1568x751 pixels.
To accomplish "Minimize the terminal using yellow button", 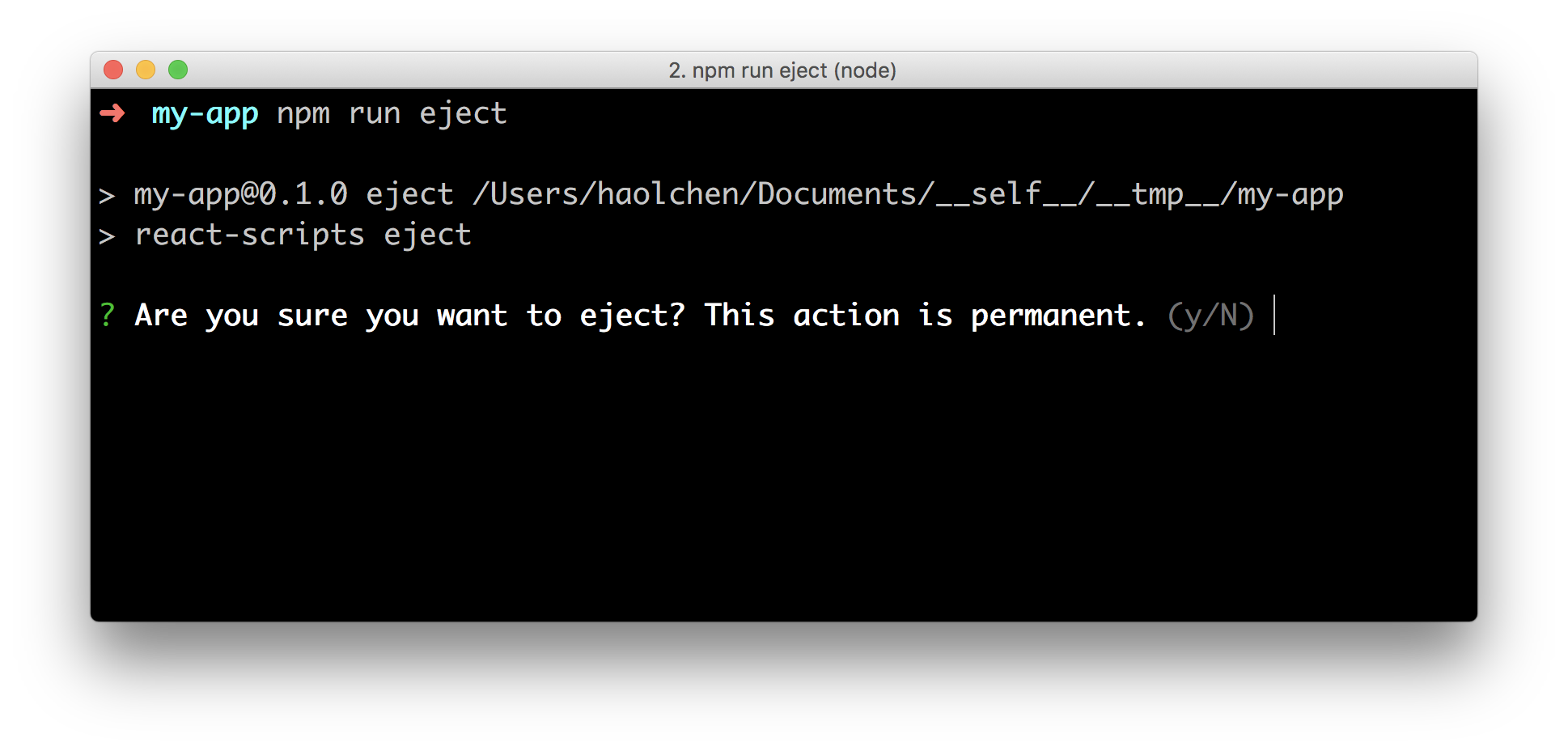I will pos(146,70).
